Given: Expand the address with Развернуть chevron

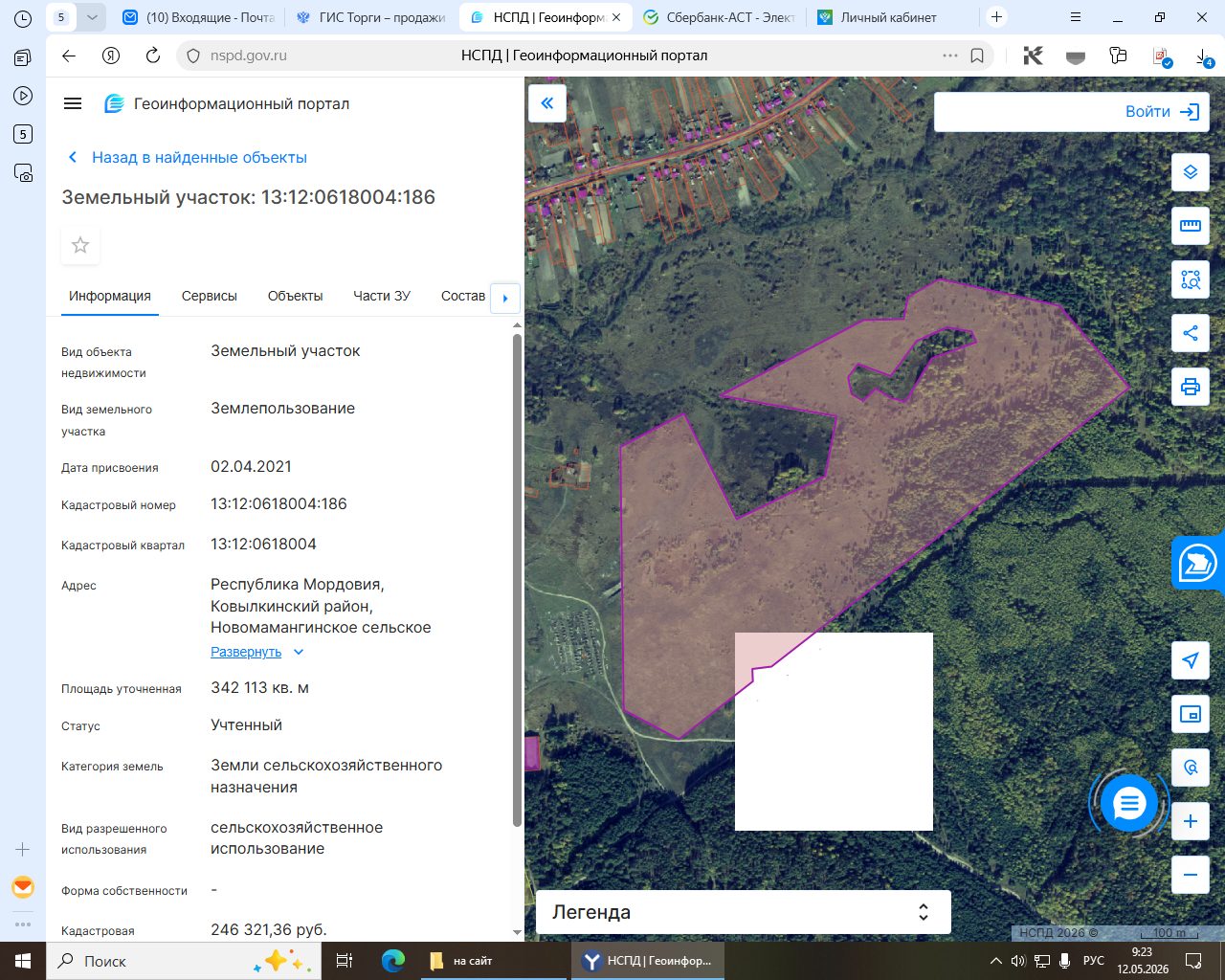Looking at the screenshot, I should 299,652.
